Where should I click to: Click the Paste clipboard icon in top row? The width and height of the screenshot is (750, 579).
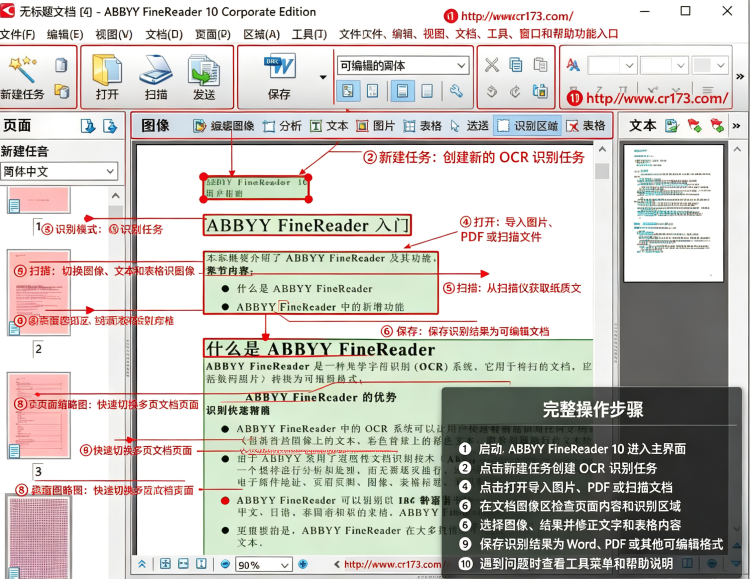540,65
